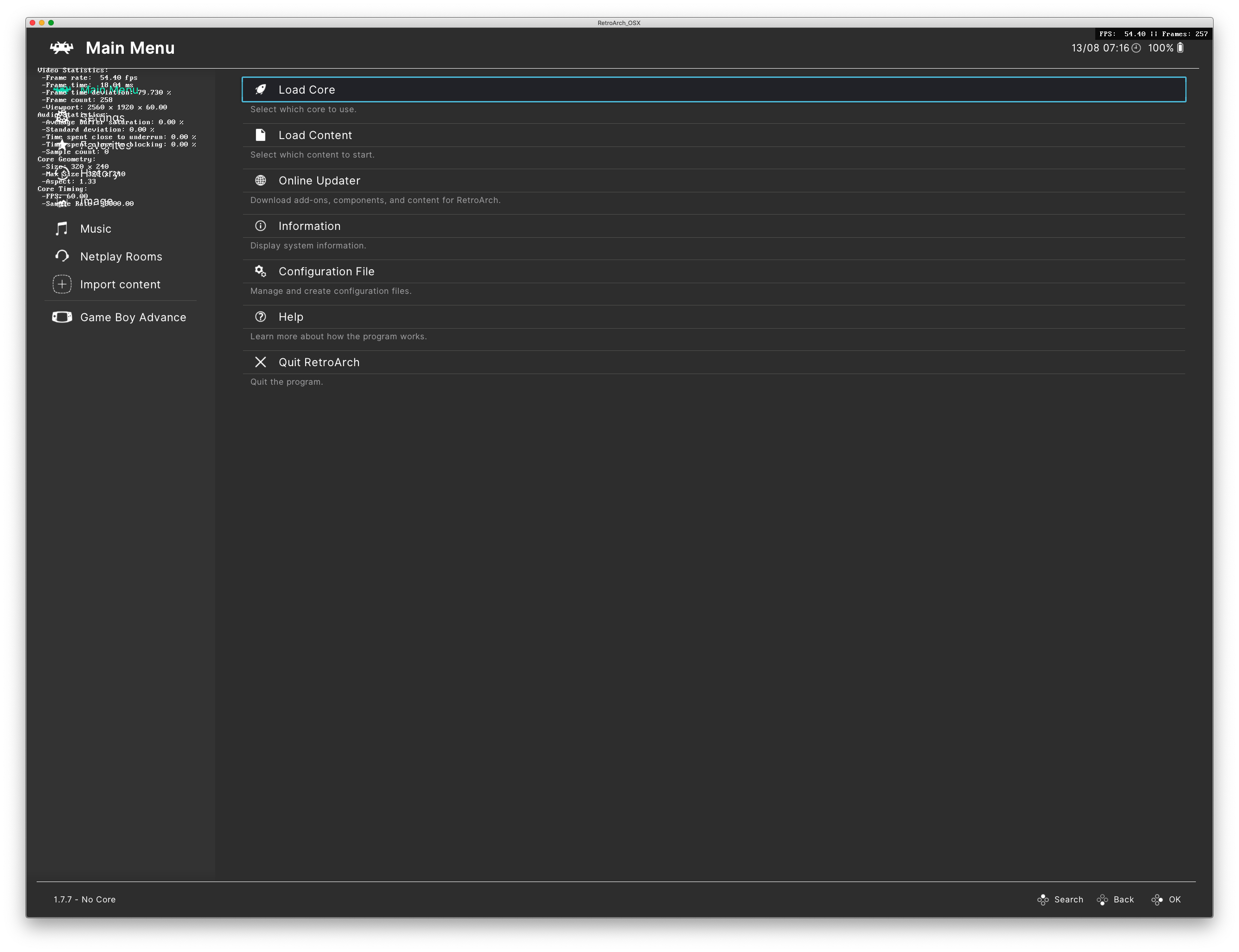
Task: Click the headset Netplay Rooms icon
Action: click(x=62, y=256)
